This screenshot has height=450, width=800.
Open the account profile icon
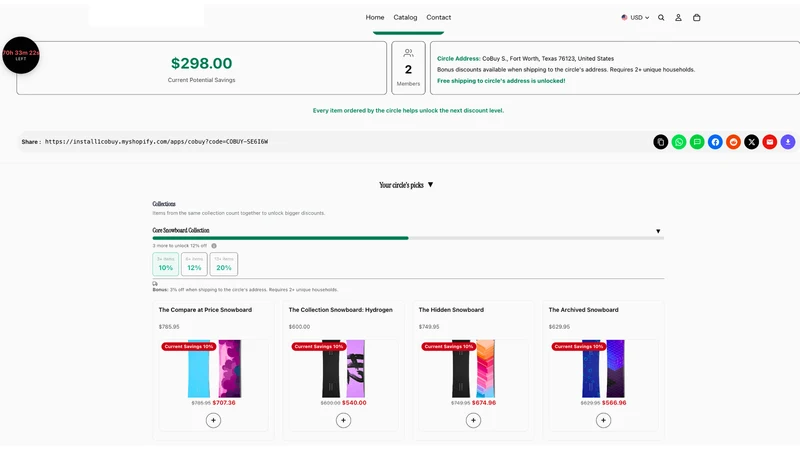click(678, 17)
